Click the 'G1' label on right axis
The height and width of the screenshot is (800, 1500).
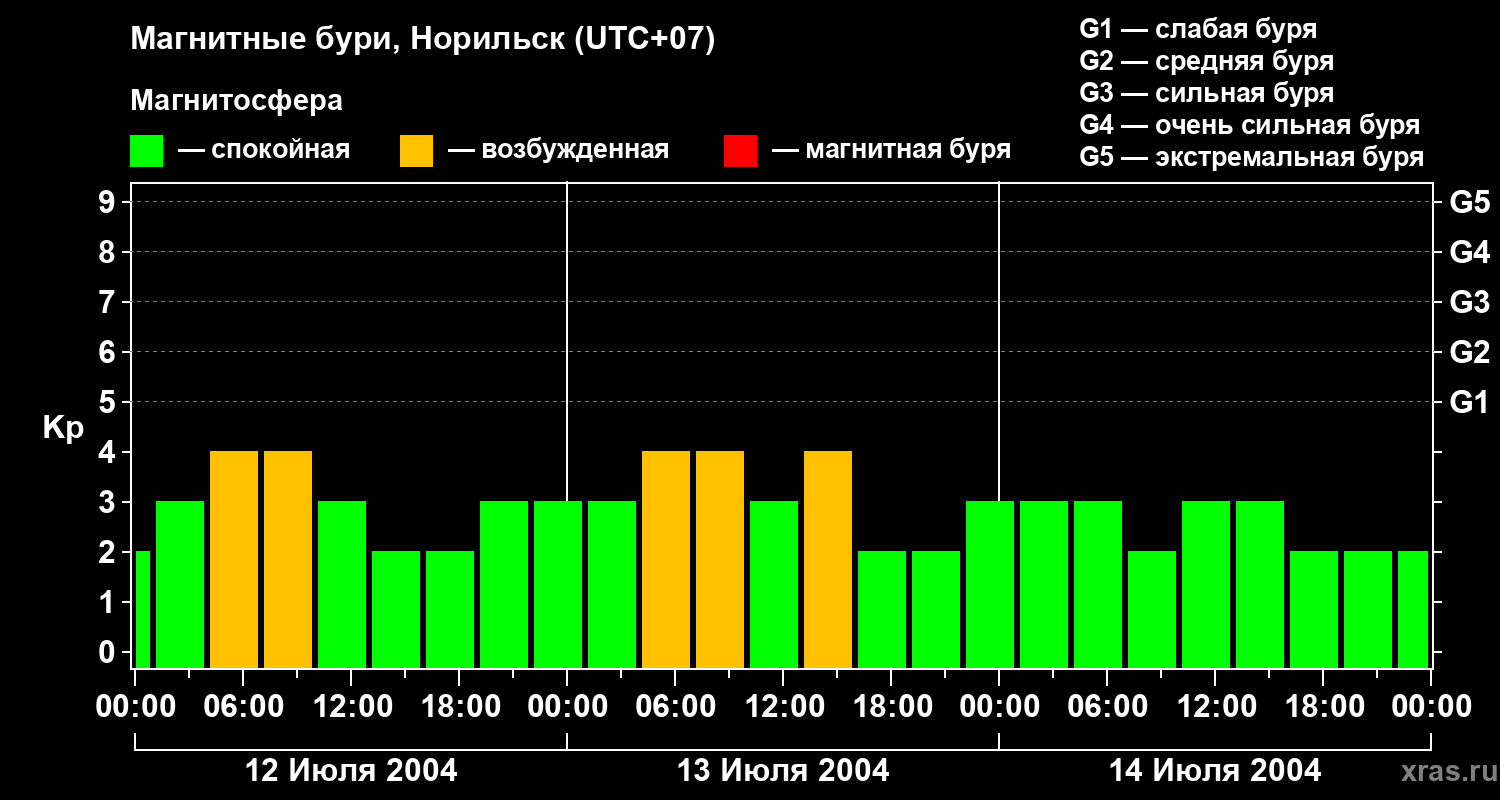tap(1469, 402)
